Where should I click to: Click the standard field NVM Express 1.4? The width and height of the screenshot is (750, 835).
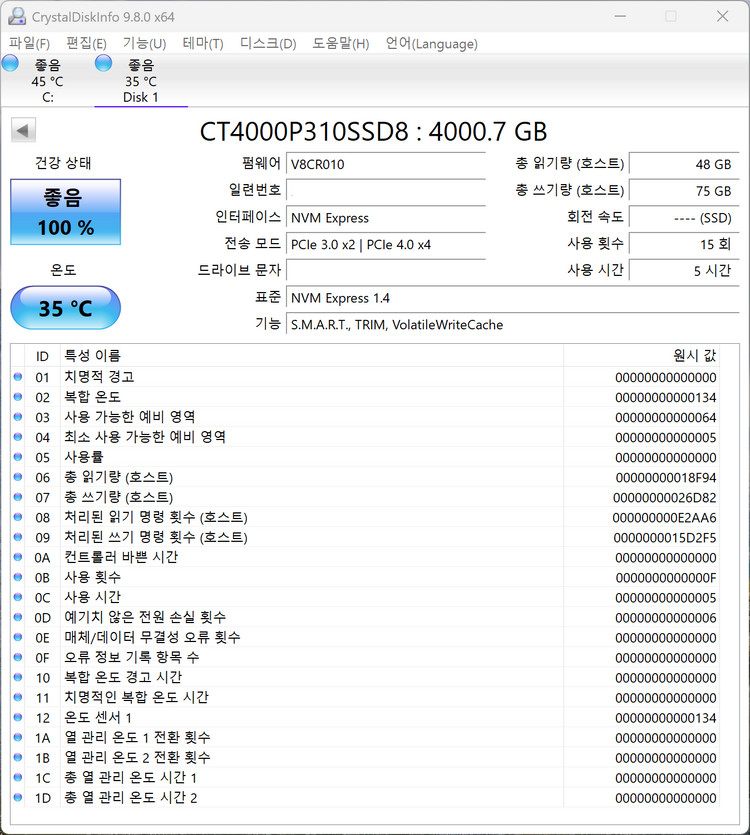point(513,298)
